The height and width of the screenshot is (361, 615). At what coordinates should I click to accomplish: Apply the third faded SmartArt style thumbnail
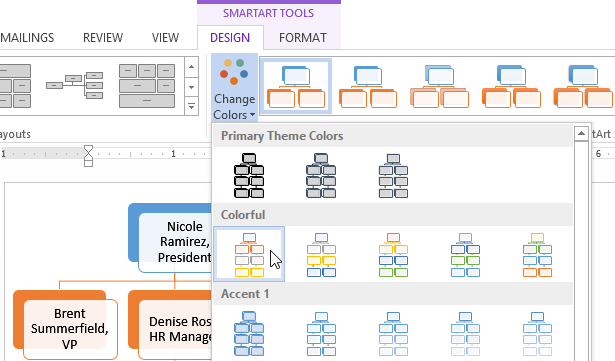(x=440, y=86)
